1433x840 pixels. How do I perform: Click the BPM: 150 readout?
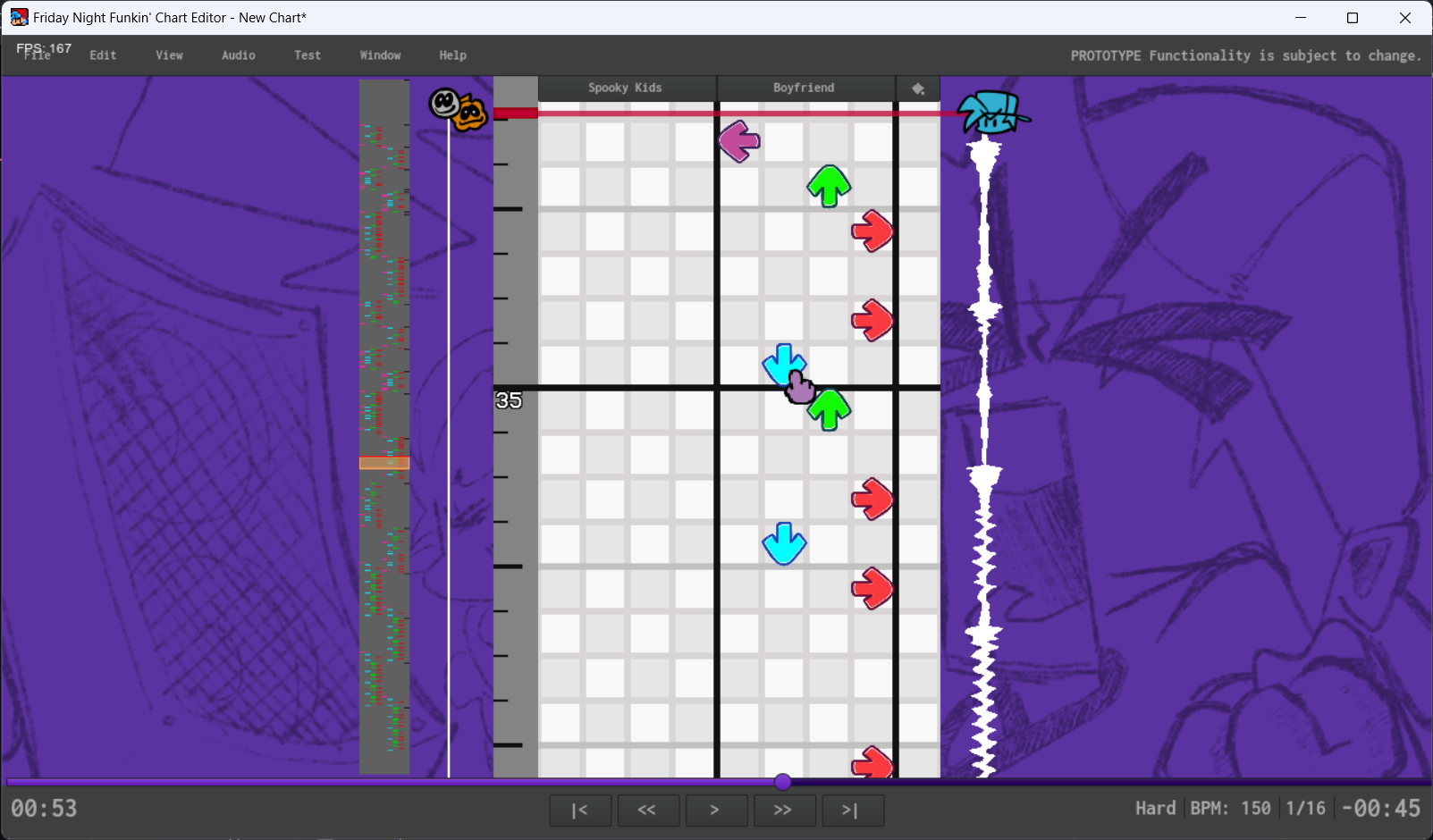1231,809
